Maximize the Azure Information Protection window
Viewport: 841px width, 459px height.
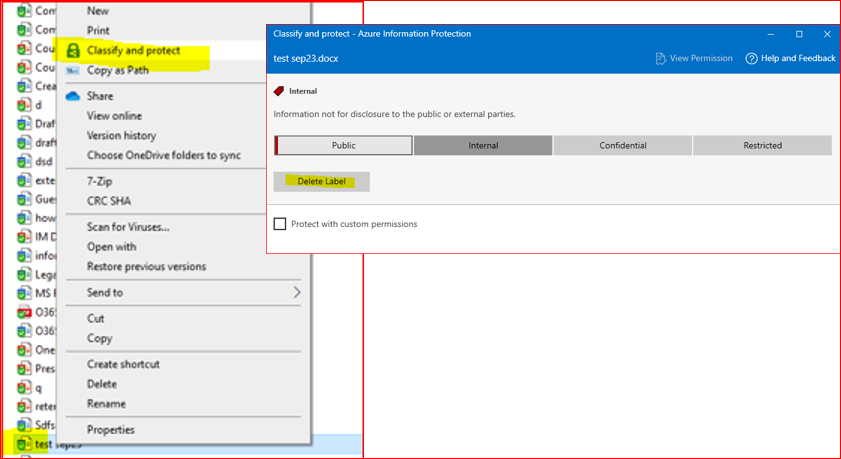point(799,34)
